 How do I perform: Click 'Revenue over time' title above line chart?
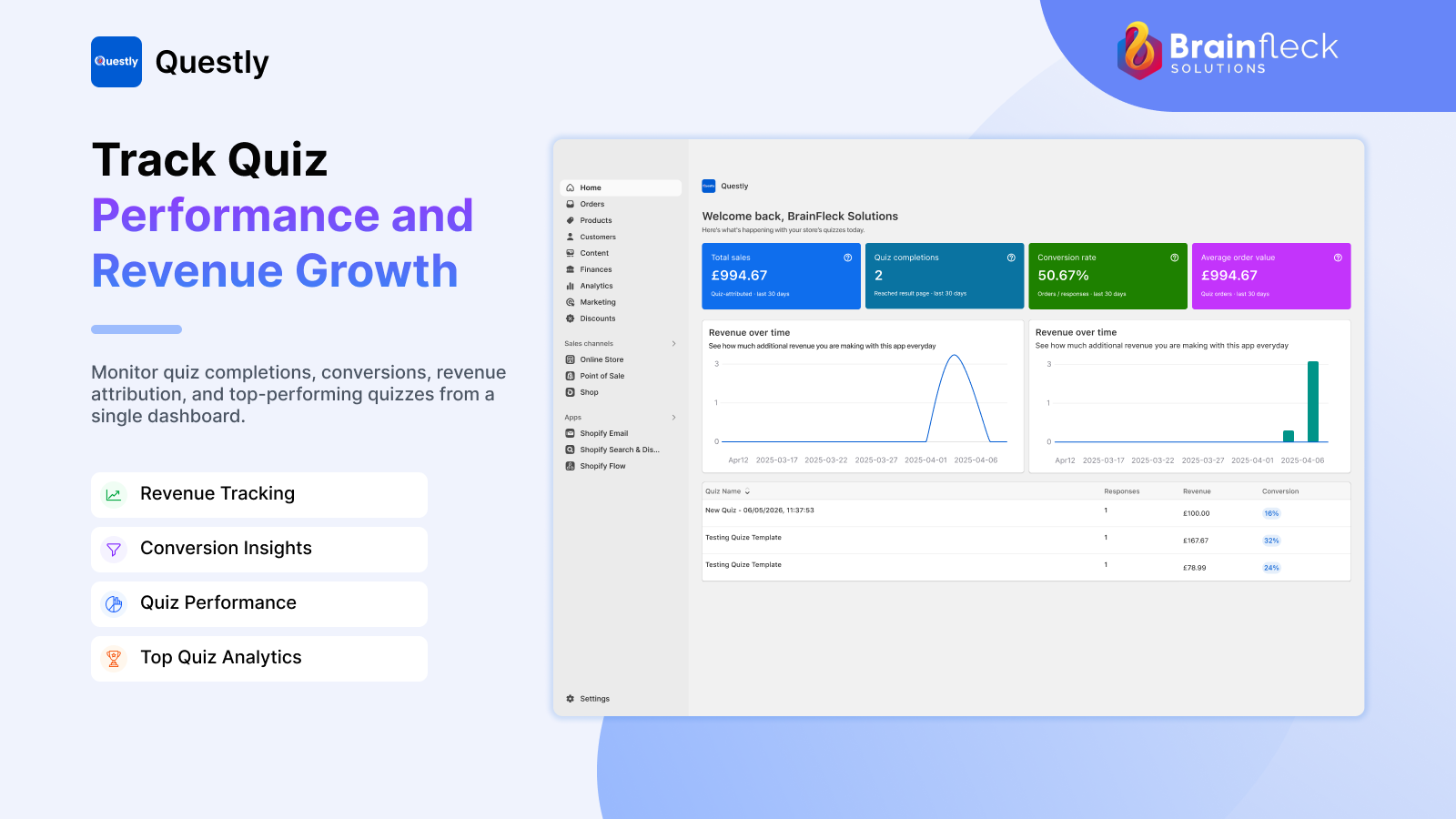point(749,333)
